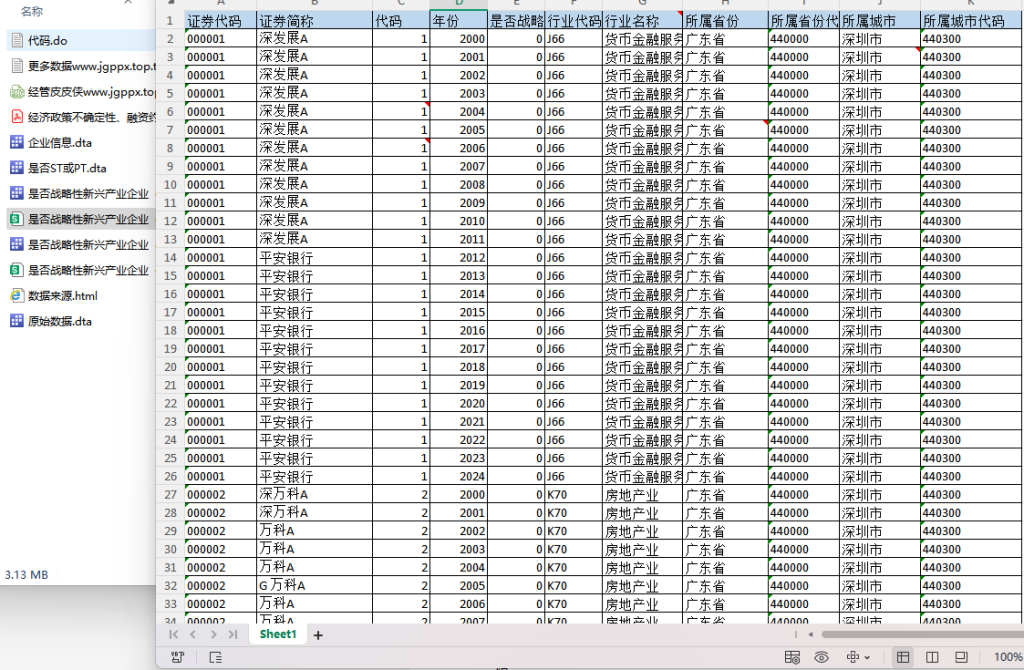Switch to normal grid view
This screenshot has width=1024, height=670.
(903, 658)
